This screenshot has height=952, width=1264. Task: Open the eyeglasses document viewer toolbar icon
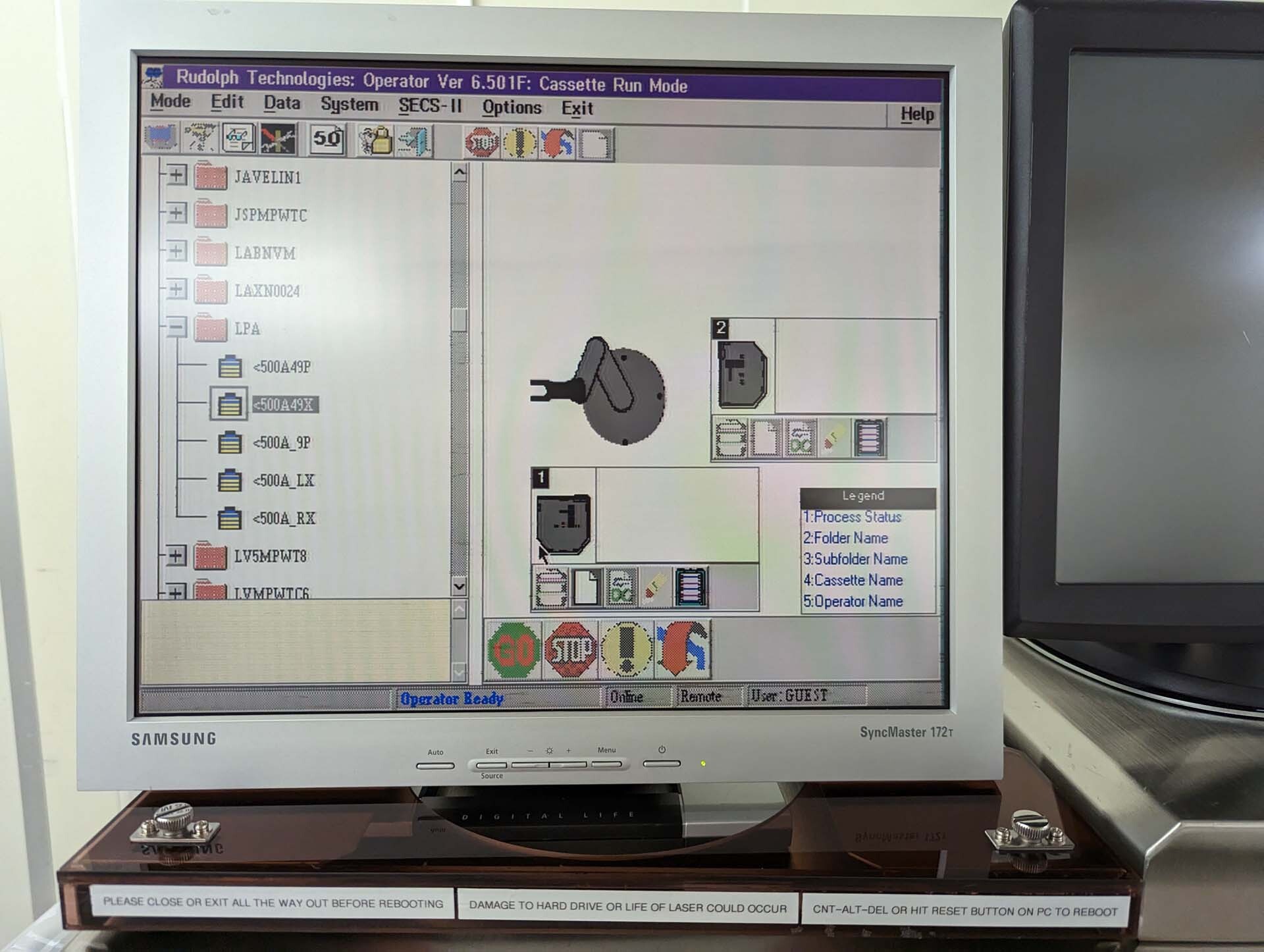coord(238,139)
